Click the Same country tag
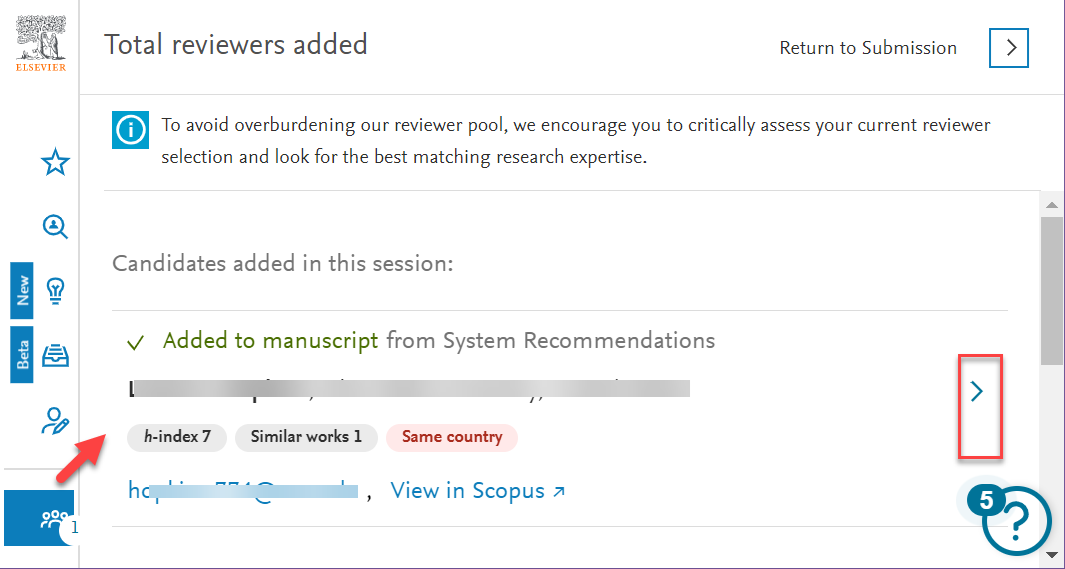Image resolution: width=1065 pixels, height=569 pixels. (x=452, y=437)
